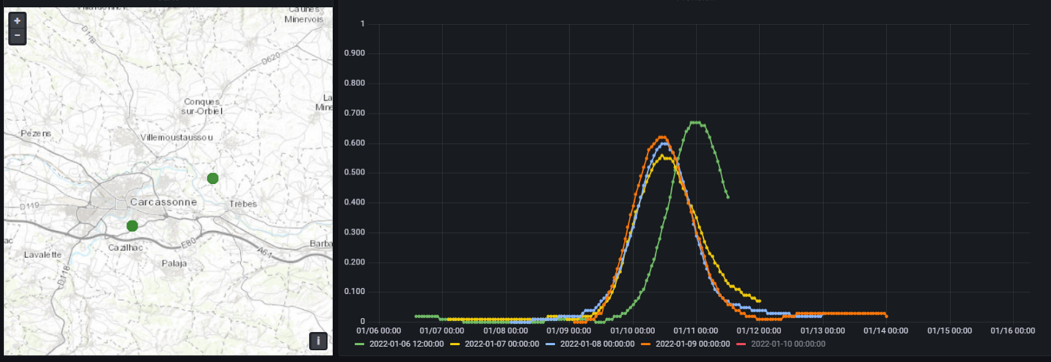The width and height of the screenshot is (1051, 362).
Task: Select the green map marker above Cazilhac
Action: tap(132, 226)
